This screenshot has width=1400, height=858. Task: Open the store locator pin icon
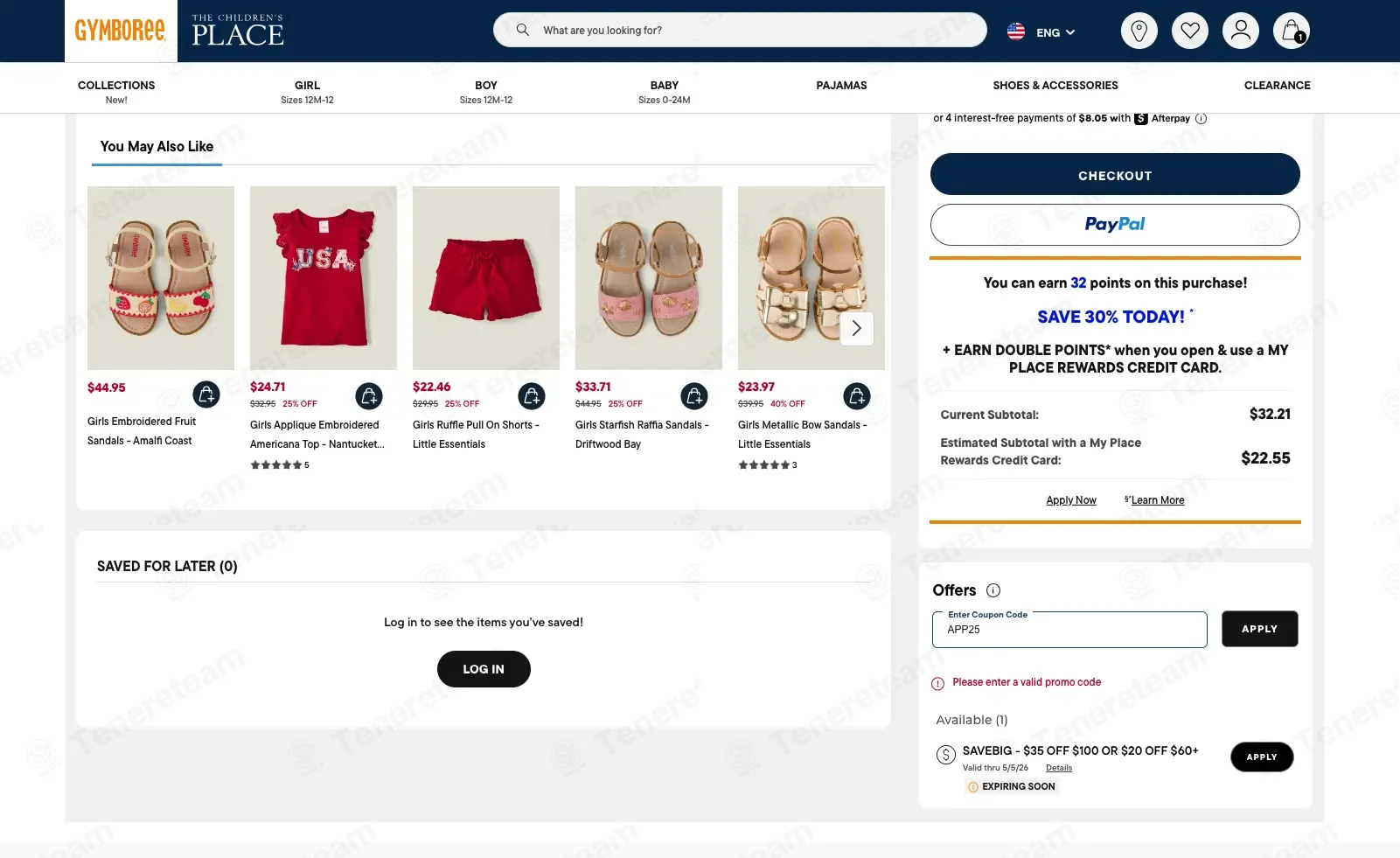pos(1139,31)
